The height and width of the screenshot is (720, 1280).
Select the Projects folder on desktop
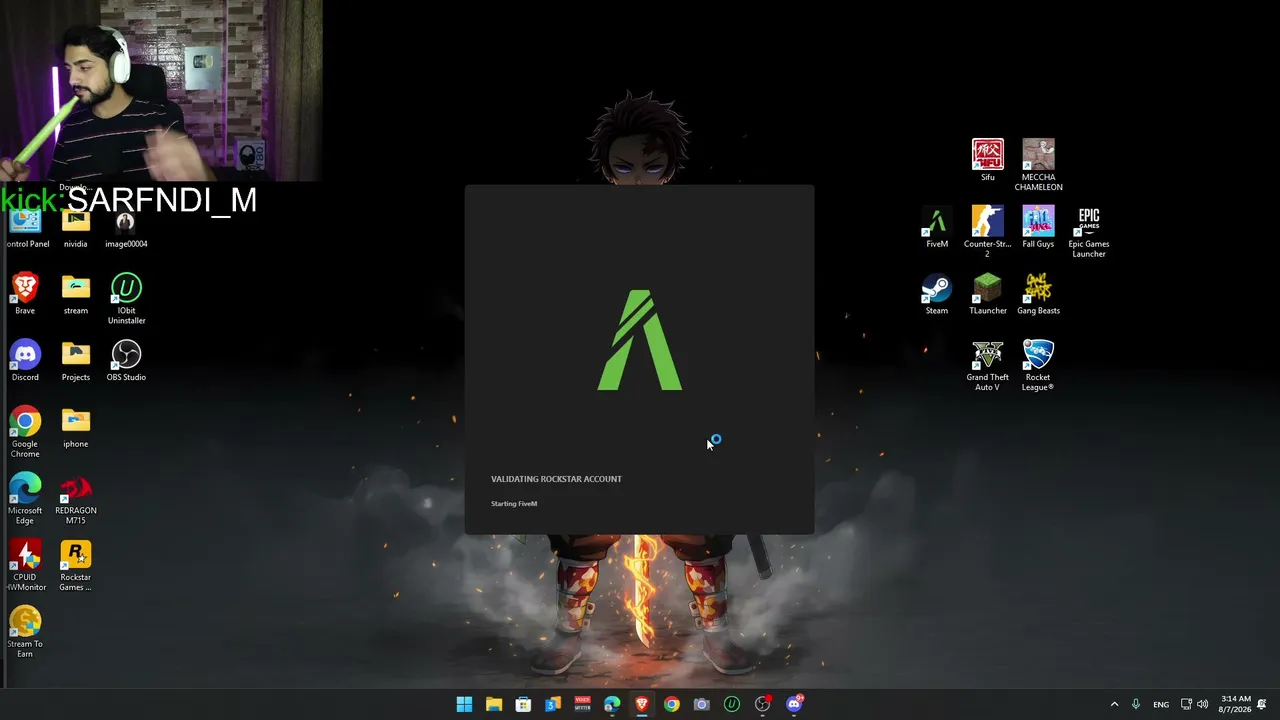76,361
